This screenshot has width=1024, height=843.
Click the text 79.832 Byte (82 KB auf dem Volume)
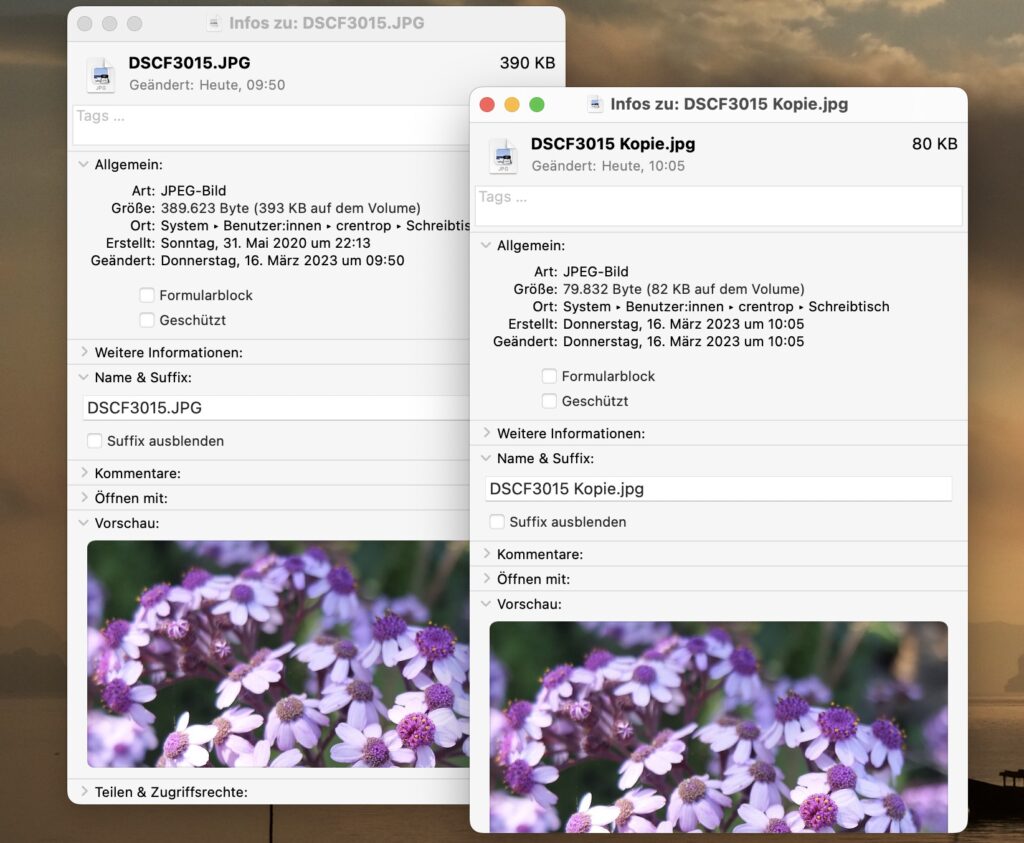[684, 289]
